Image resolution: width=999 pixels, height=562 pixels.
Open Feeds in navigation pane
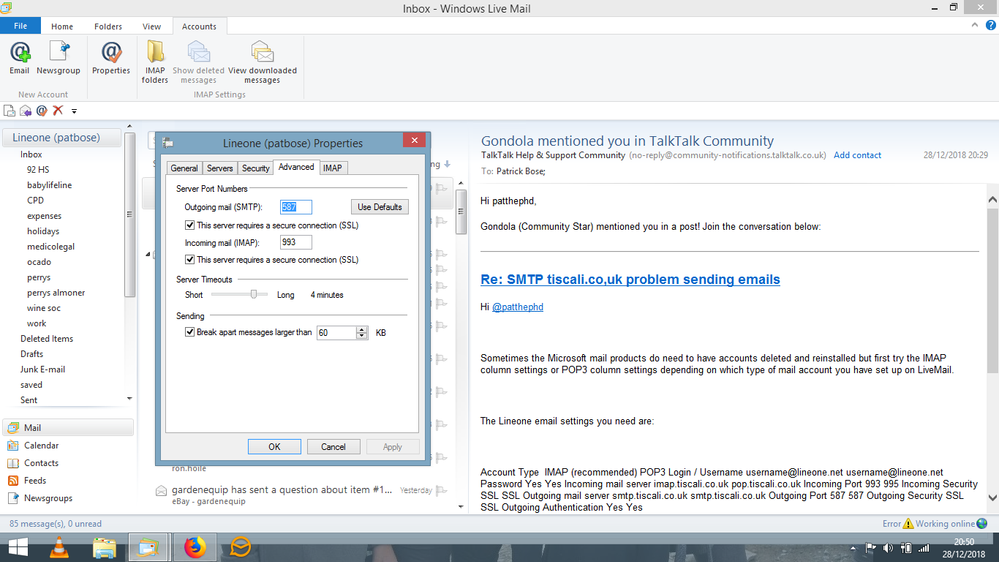pyautogui.click(x=35, y=481)
